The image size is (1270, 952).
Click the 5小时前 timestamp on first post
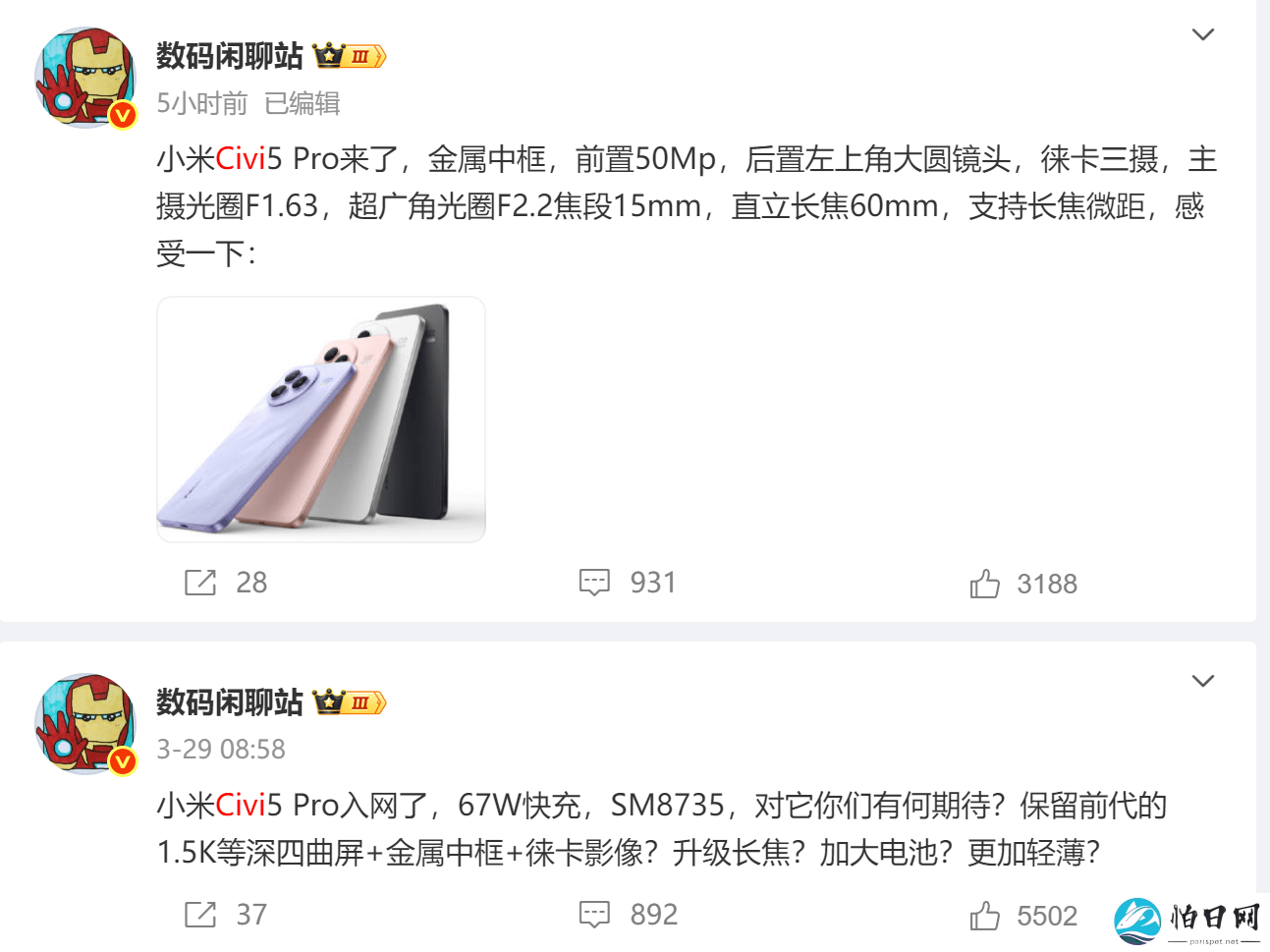pyautogui.click(x=202, y=103)
